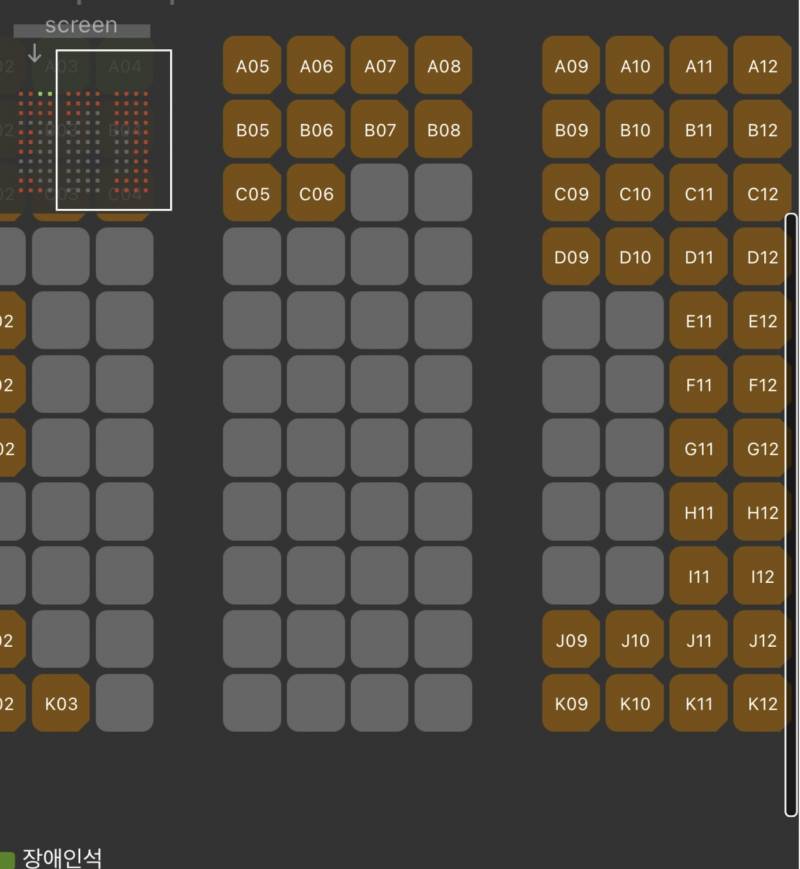
Task: Pick seat I12
Action: pos(762,576)
